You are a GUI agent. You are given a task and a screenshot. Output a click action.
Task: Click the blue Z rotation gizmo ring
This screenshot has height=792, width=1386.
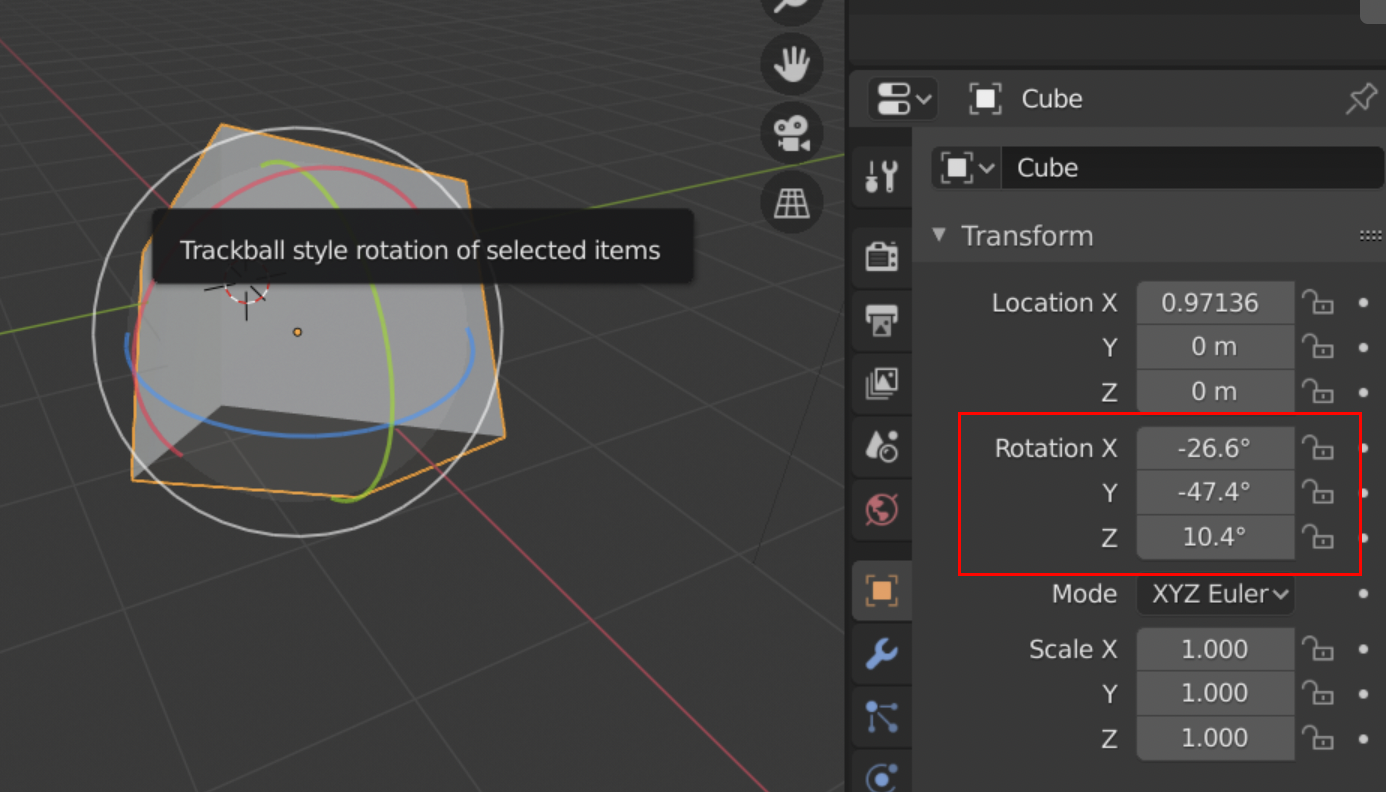point(300,436)
